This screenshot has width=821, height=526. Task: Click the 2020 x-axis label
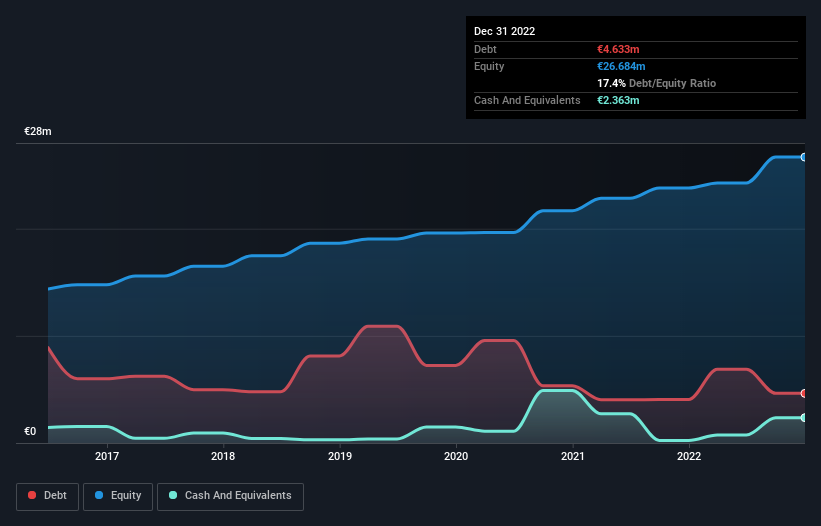[x=456, y=456]
